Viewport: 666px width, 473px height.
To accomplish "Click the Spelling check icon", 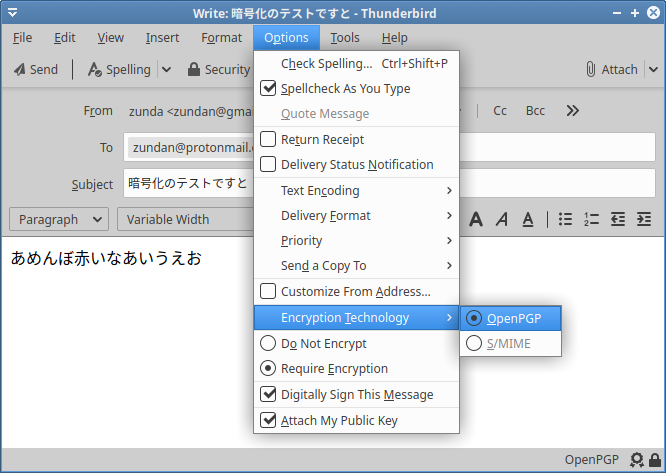I will pos(94,69).
